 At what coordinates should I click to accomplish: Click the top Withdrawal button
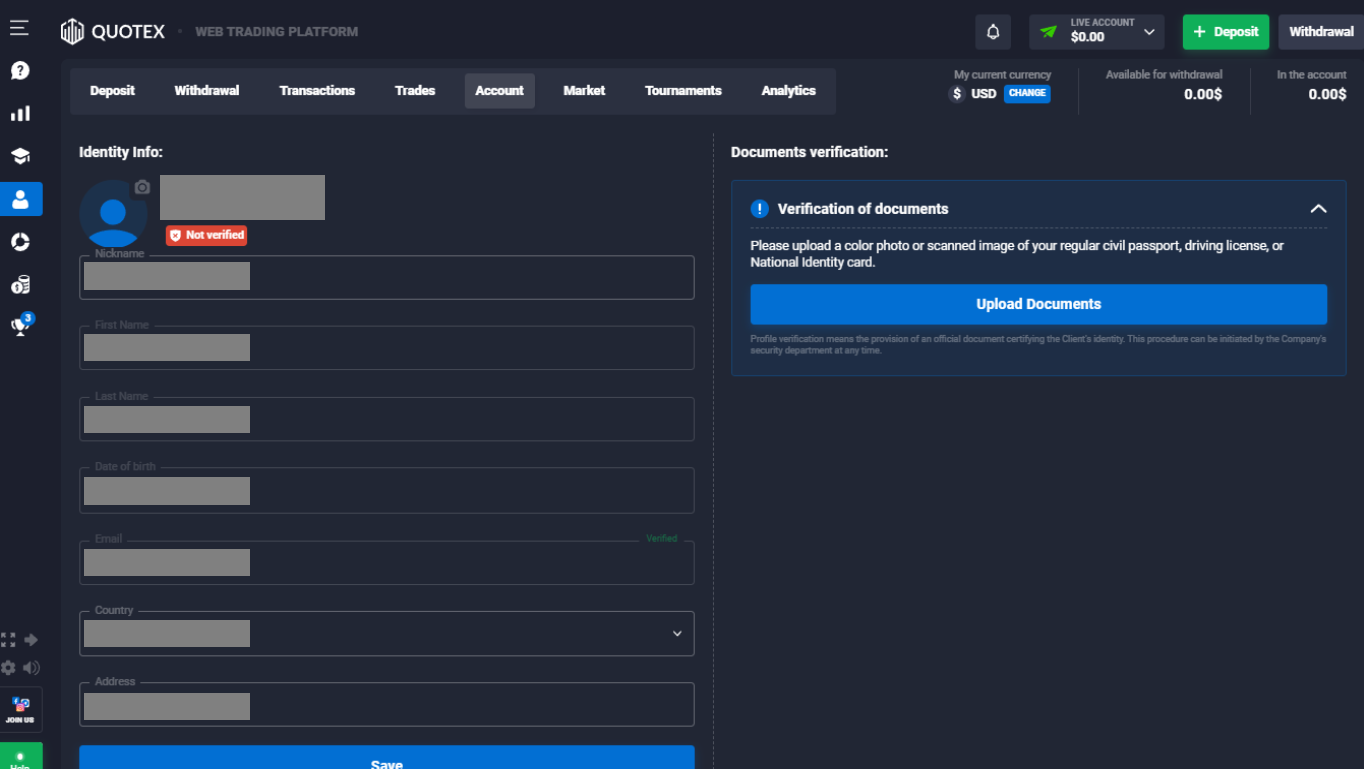tap(1321, 32)
